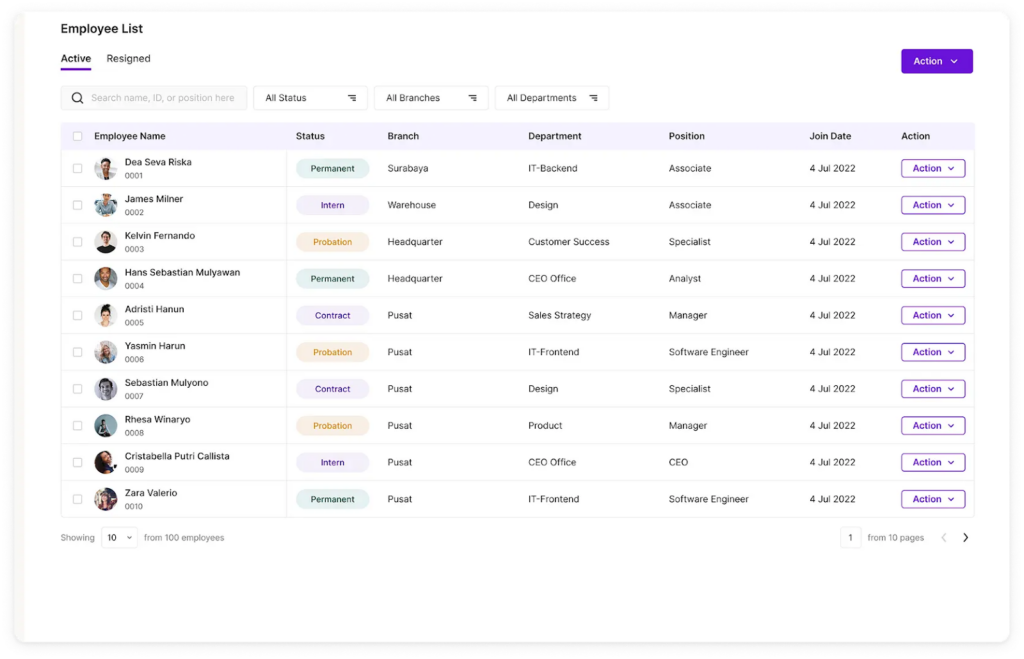
Task: Go to next page arrow
Action: 965,538
